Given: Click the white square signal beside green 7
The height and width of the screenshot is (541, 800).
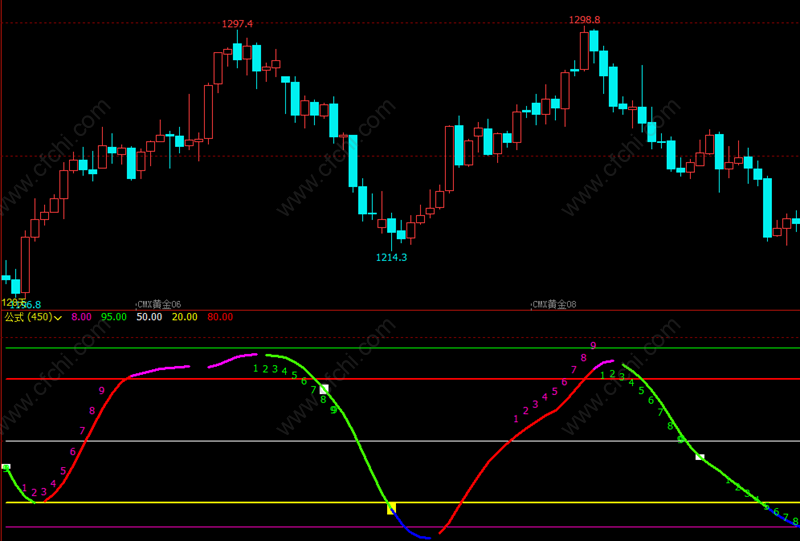Looking at the screenshot, I should pos(324,389).
